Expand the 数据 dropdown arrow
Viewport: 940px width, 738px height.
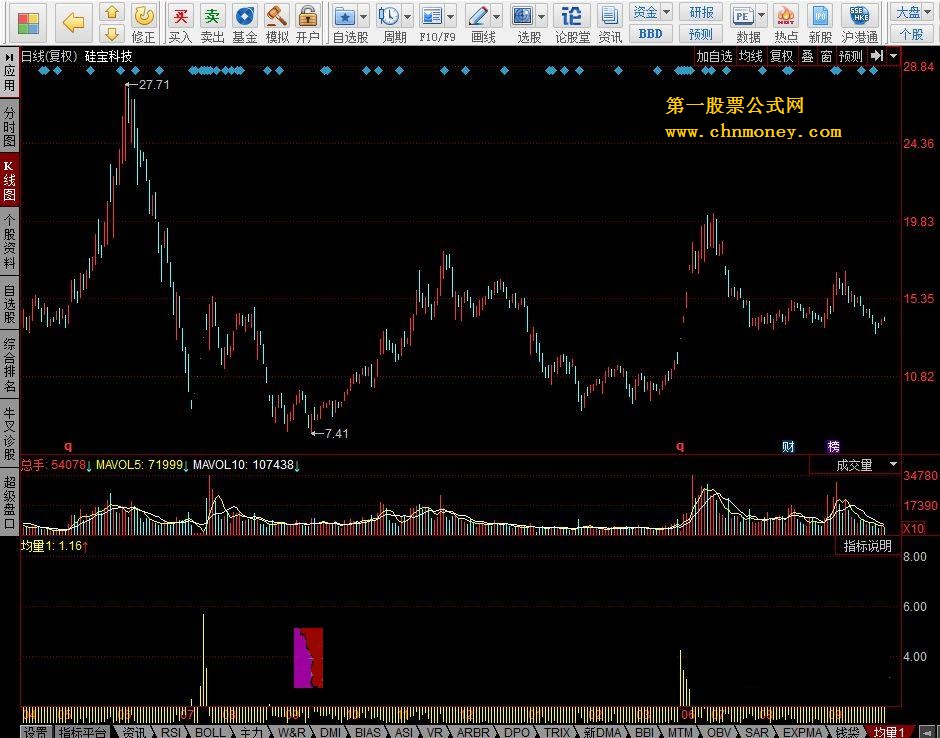coord(761,17)
